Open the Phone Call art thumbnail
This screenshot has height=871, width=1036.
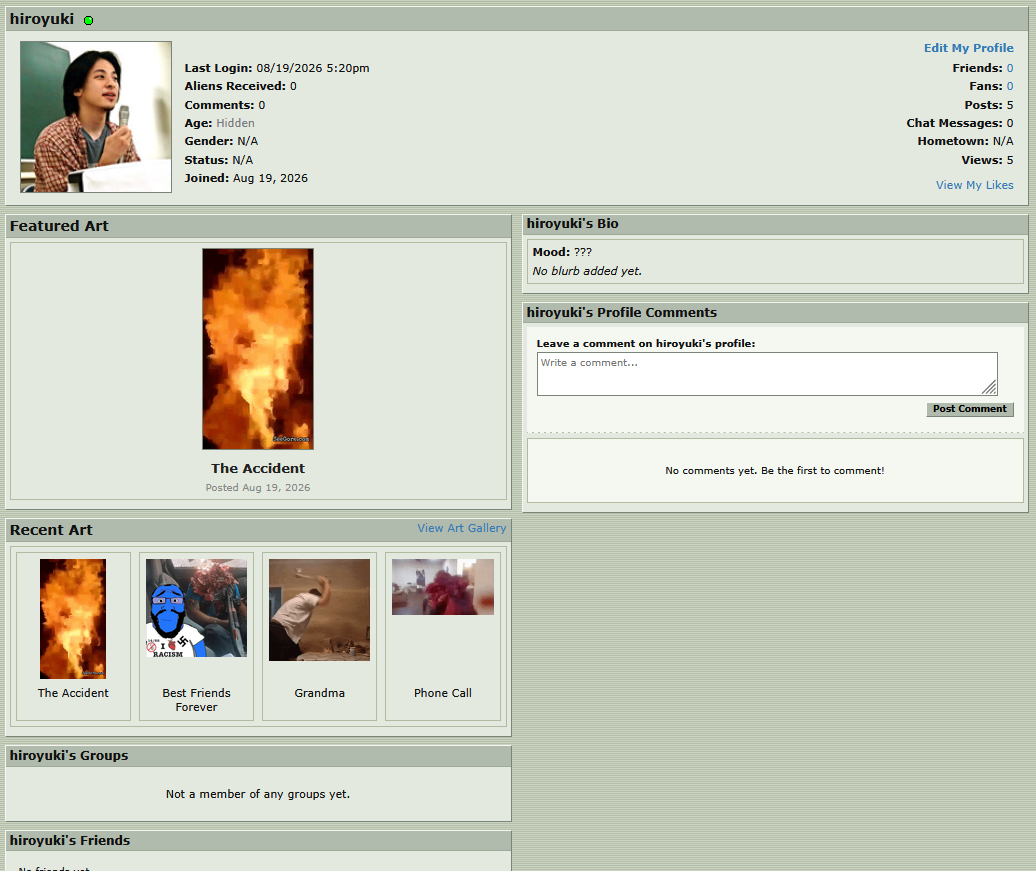pyautogui.click(x=443, y=587)
